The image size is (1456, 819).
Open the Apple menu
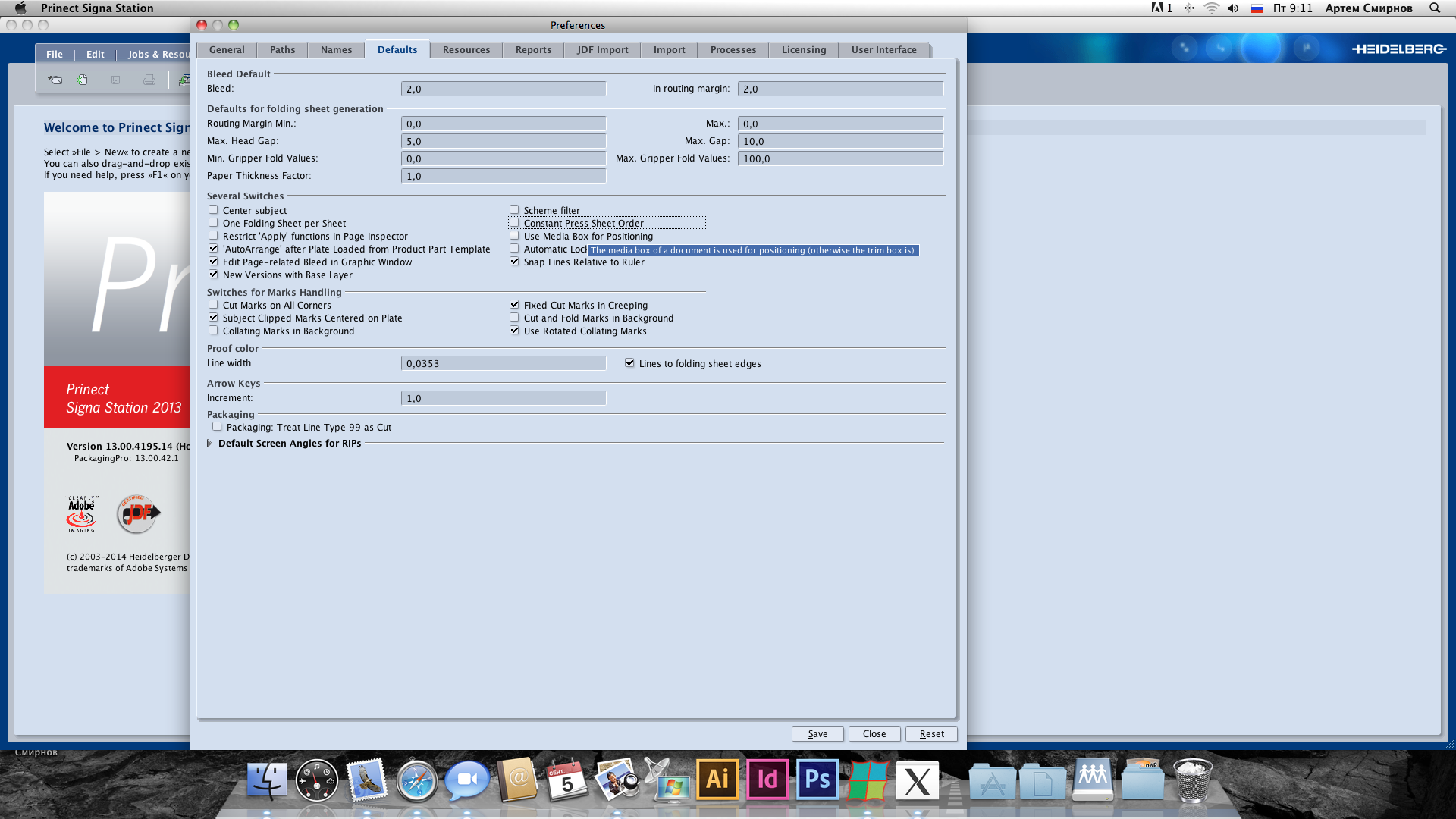click(x=20, y=8)
